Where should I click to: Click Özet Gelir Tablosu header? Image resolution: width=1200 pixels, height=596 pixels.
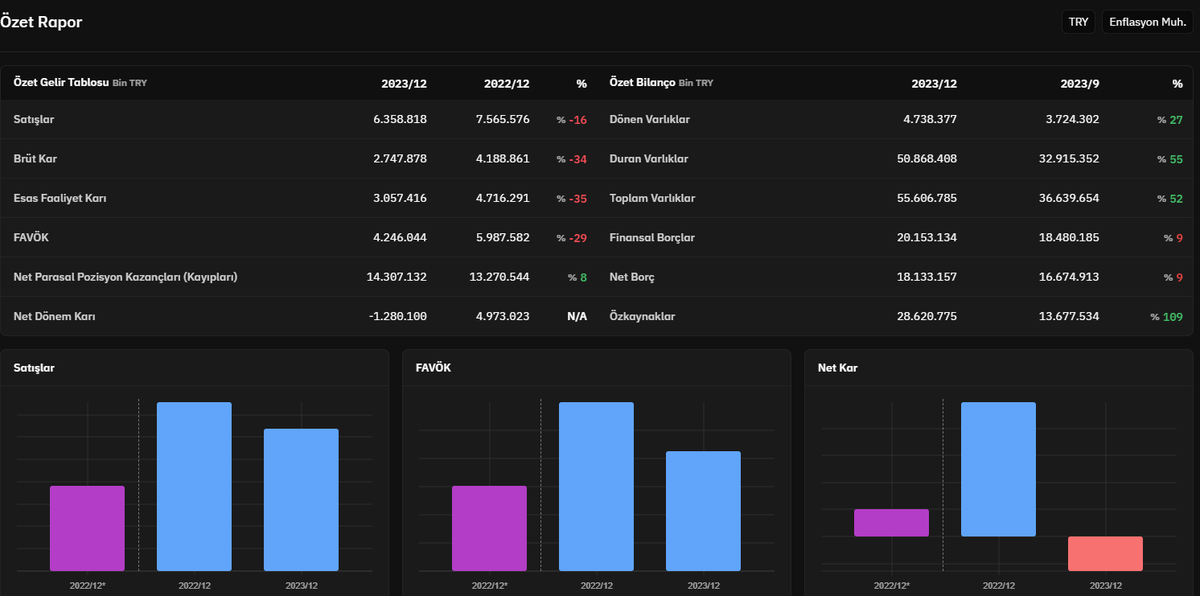(80, 83)
